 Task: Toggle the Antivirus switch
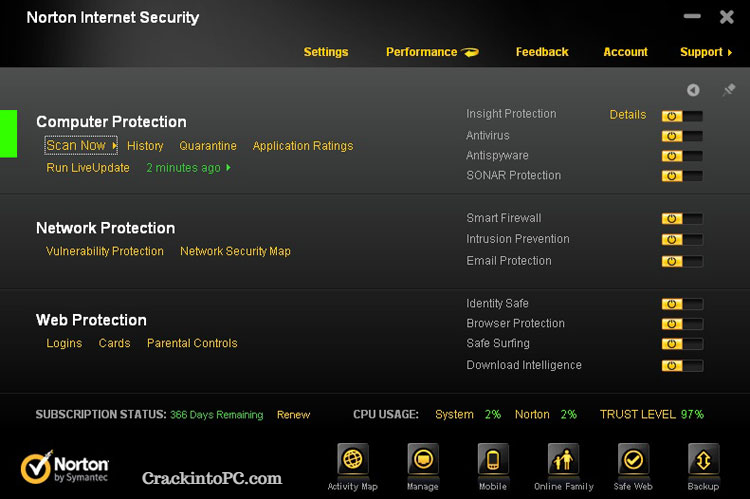pos(682,136)
